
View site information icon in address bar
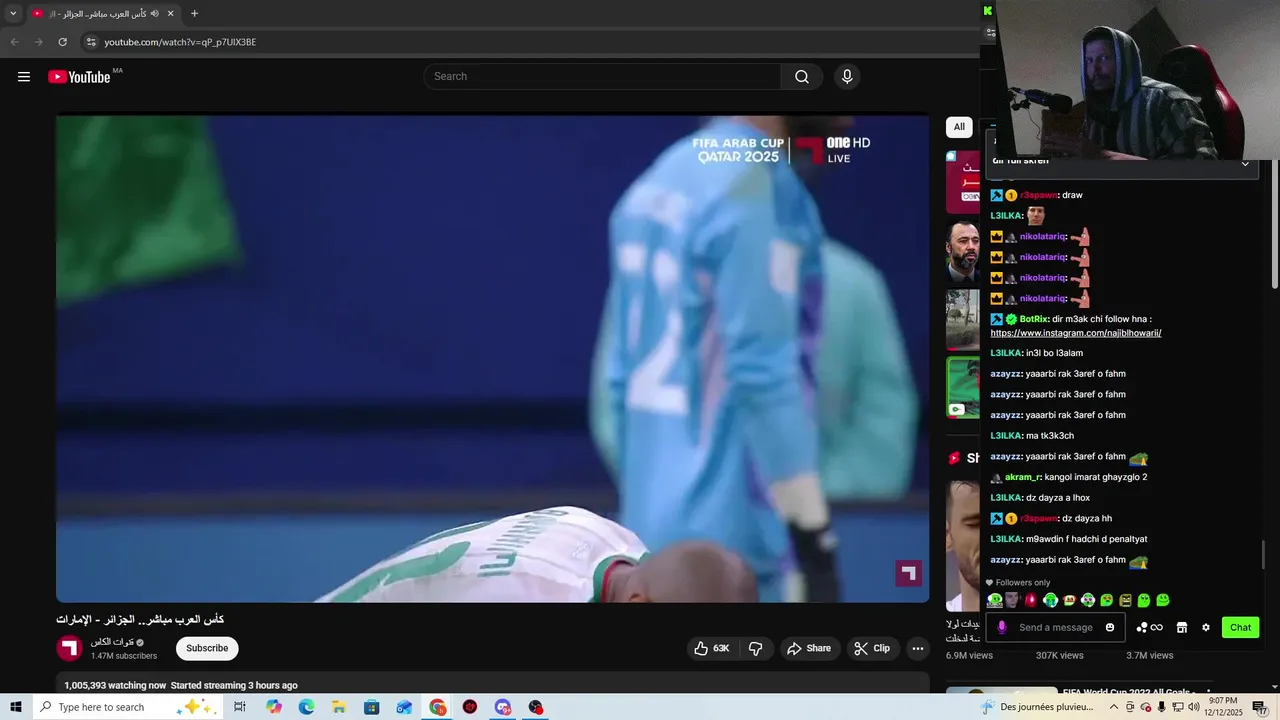[x=90, y=42]
